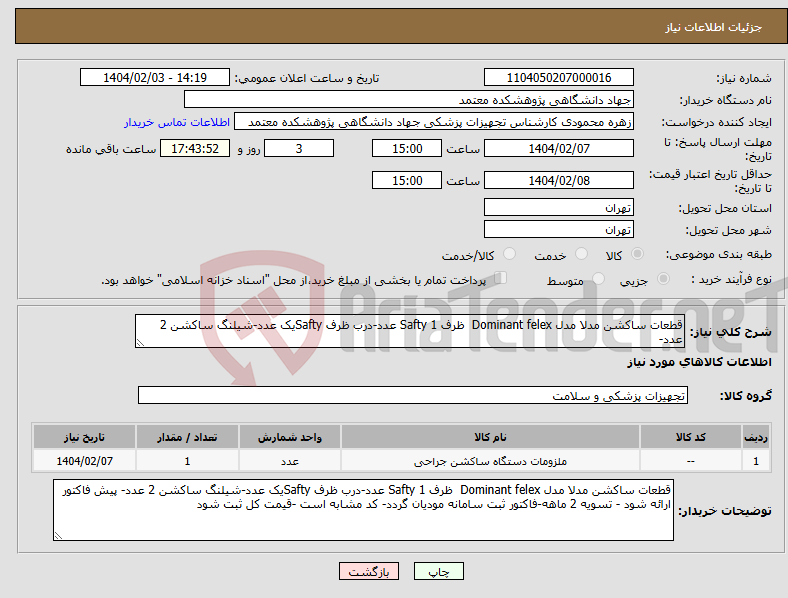Image resolution: width=788 pixels, height=598 pixels.
Task: Click the request creator field زهره محمودی
Action: pos(434,122)
